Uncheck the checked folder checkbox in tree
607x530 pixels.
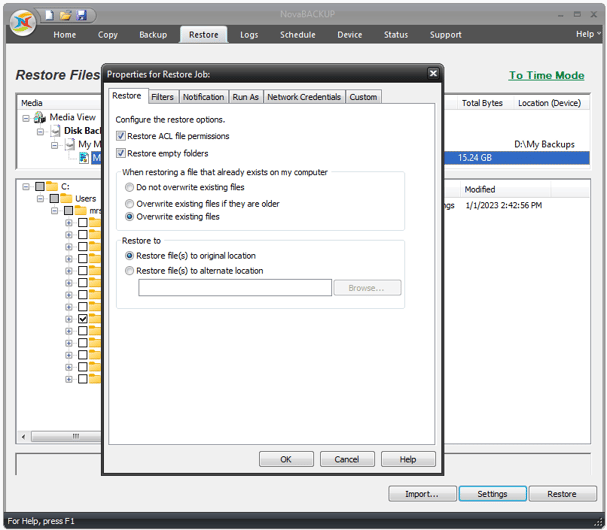(x=83, y=319)
